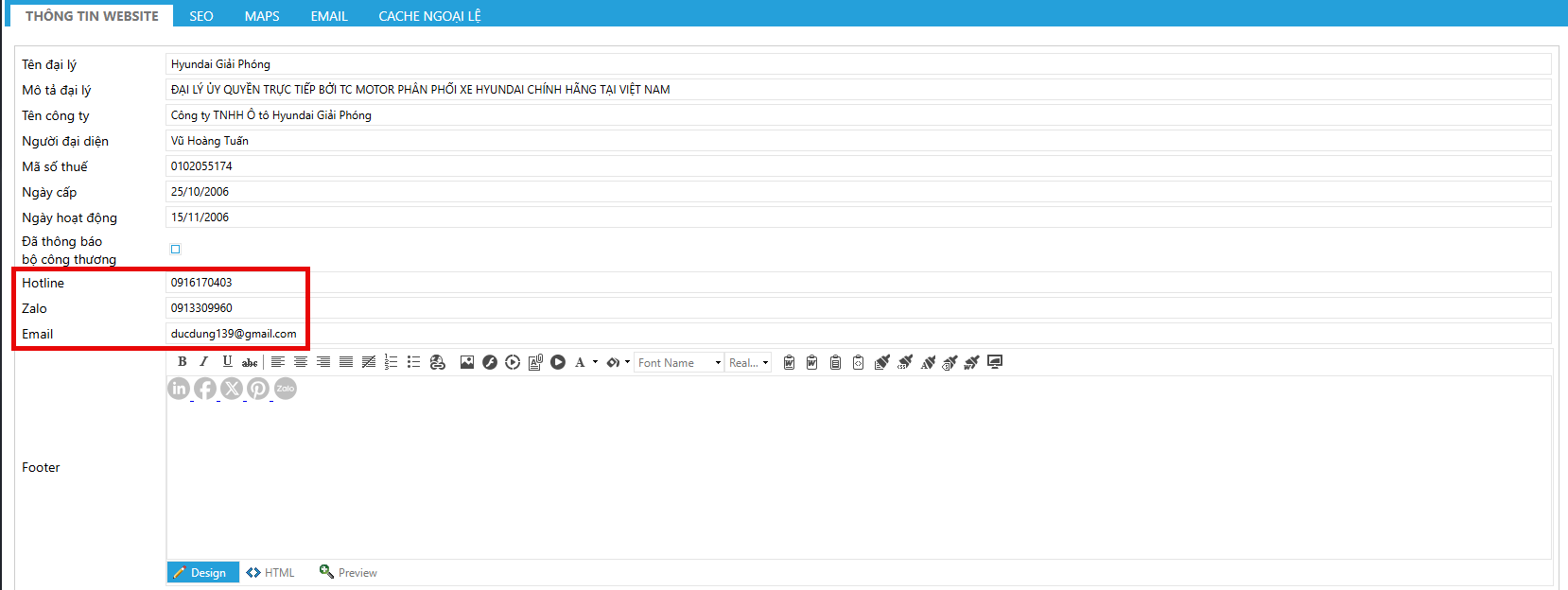This screenshot has width=1568, height=590.
Task: Click the underline formatting icon
Action: click(x=227, y=362)
